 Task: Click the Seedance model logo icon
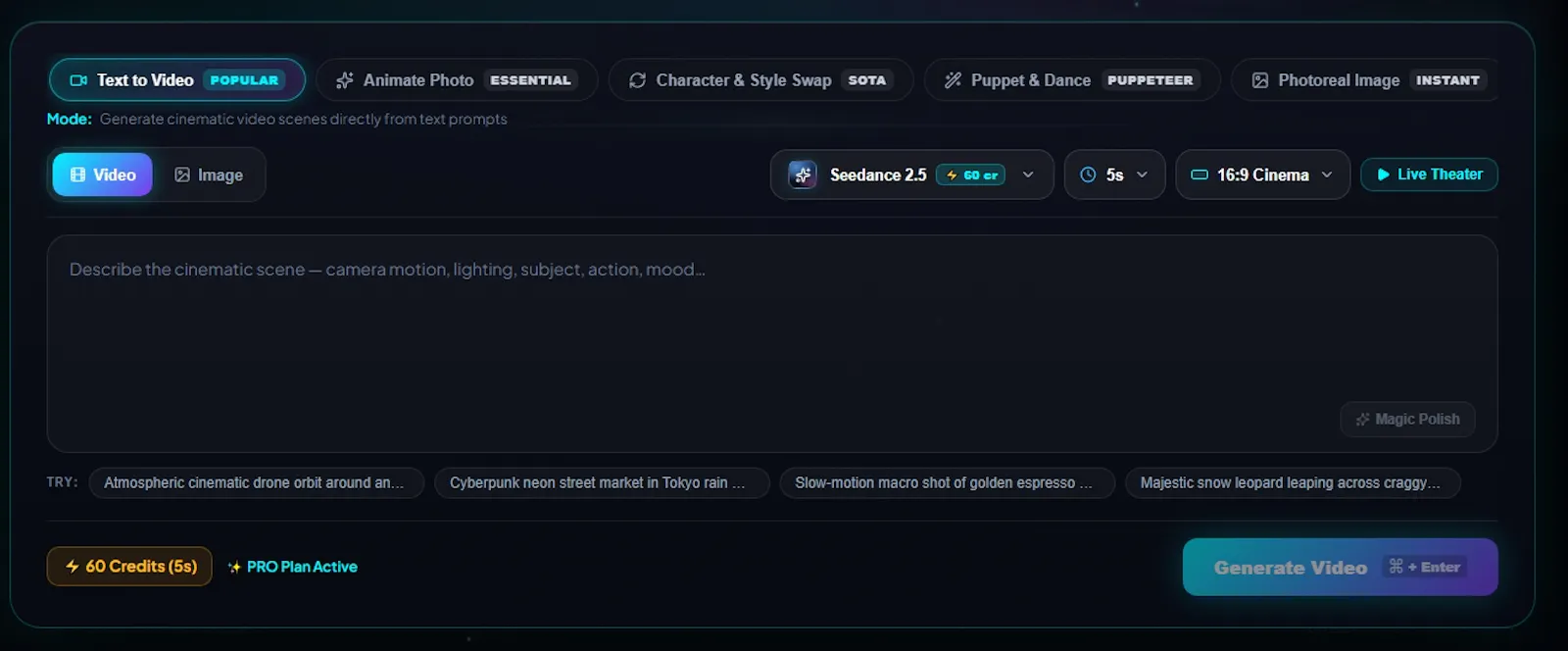[x=803, y=175]
